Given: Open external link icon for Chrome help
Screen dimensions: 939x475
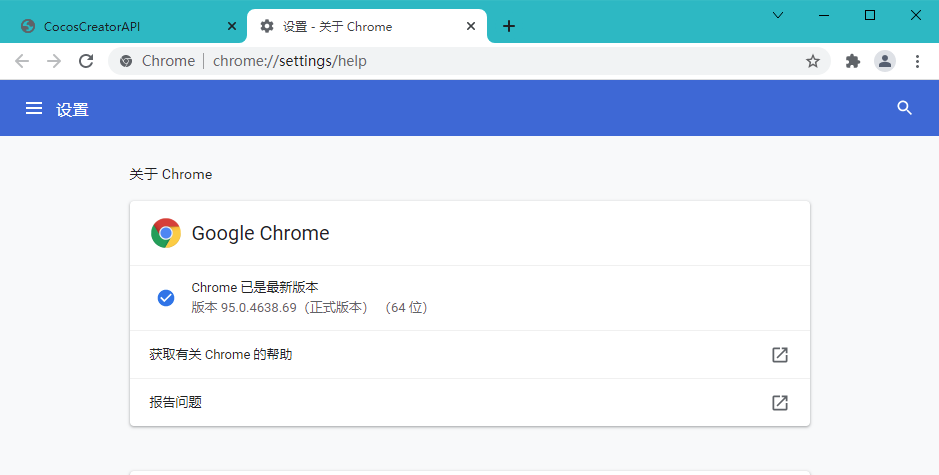Looking at the screenshot, I should tap(780, 355).
